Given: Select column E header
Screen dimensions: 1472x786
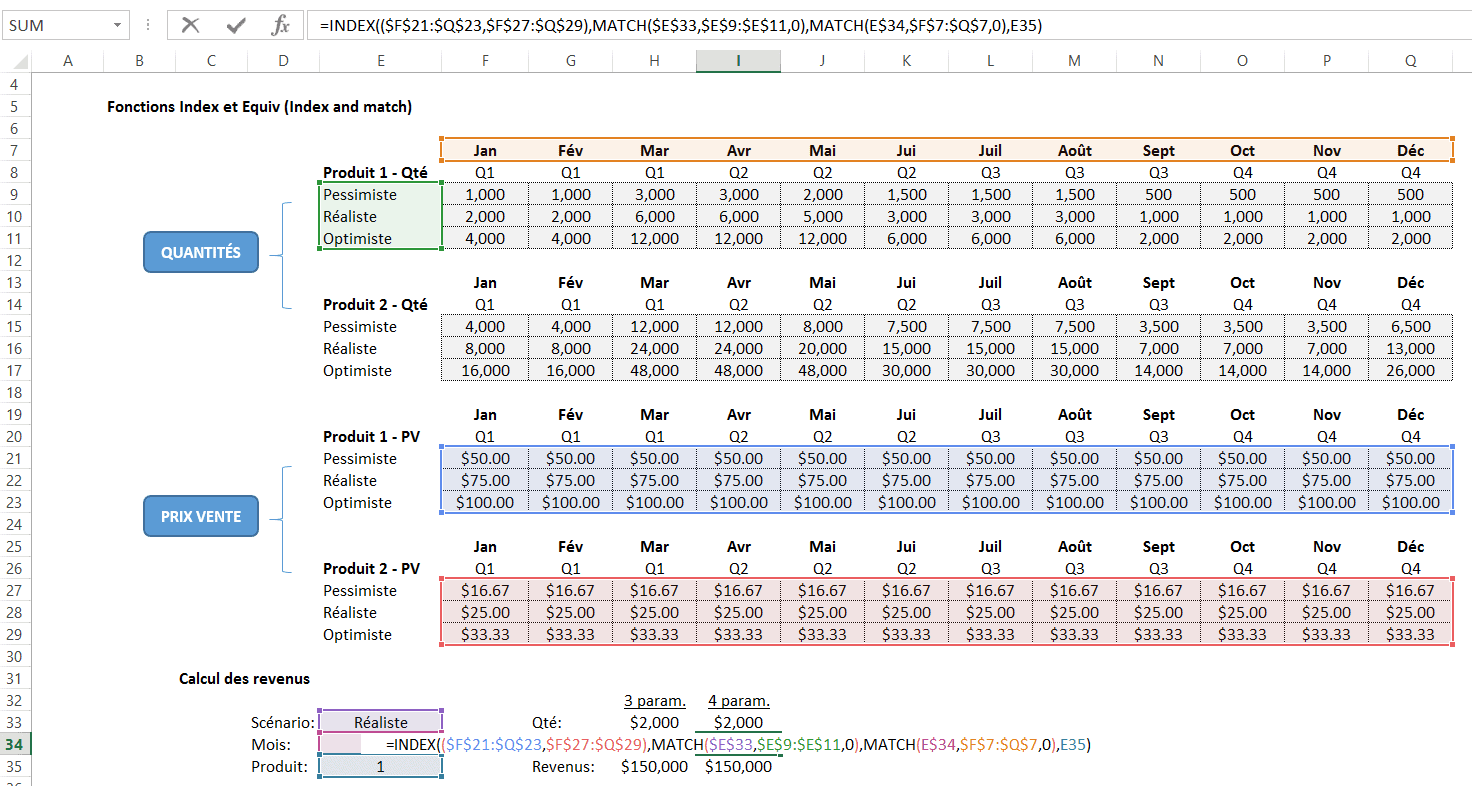Looking at the screenshot, I should coord(381,61).
